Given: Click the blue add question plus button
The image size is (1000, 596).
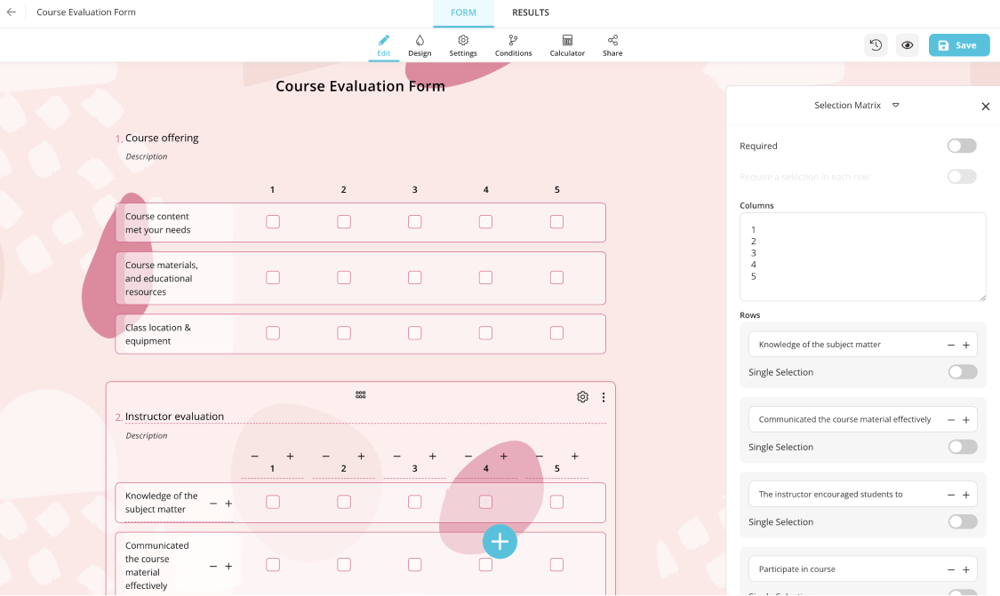Looking at the screenshot, I should tap(500, 541).
